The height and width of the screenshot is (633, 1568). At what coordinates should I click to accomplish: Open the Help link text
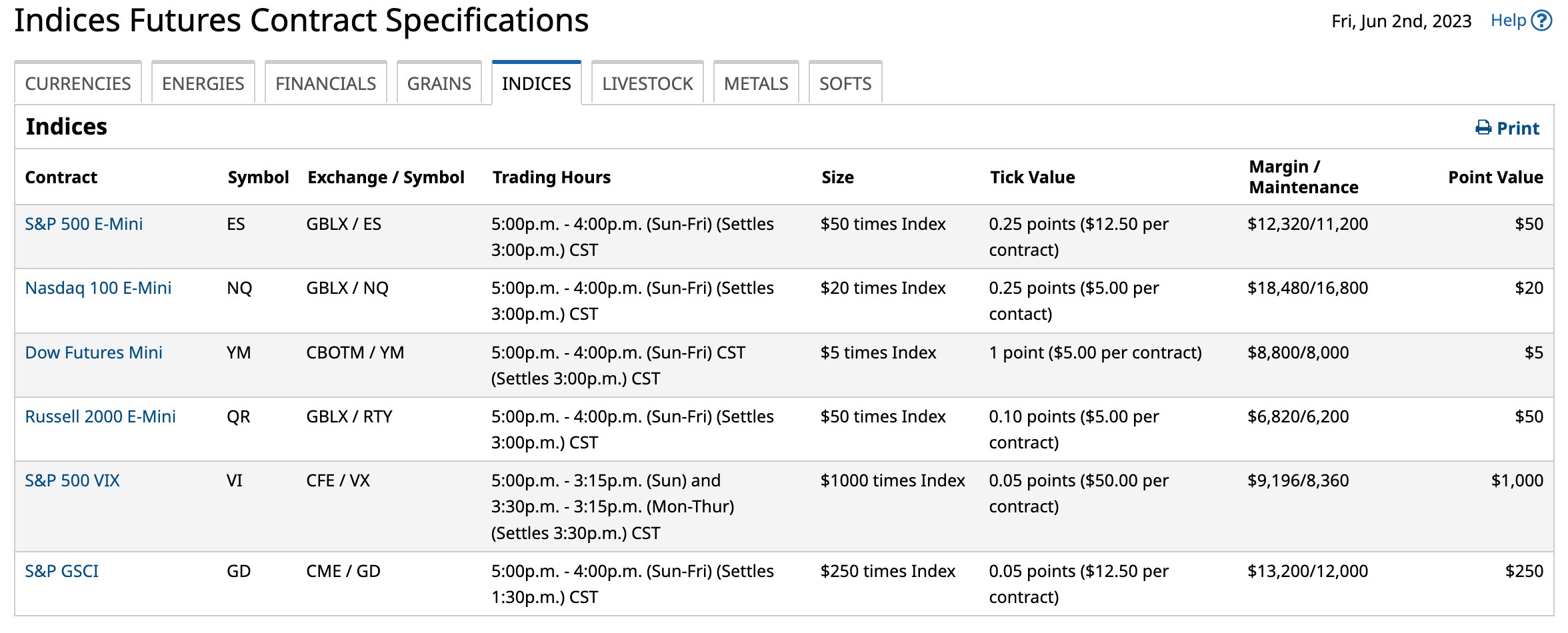[x=1508, y=21]
